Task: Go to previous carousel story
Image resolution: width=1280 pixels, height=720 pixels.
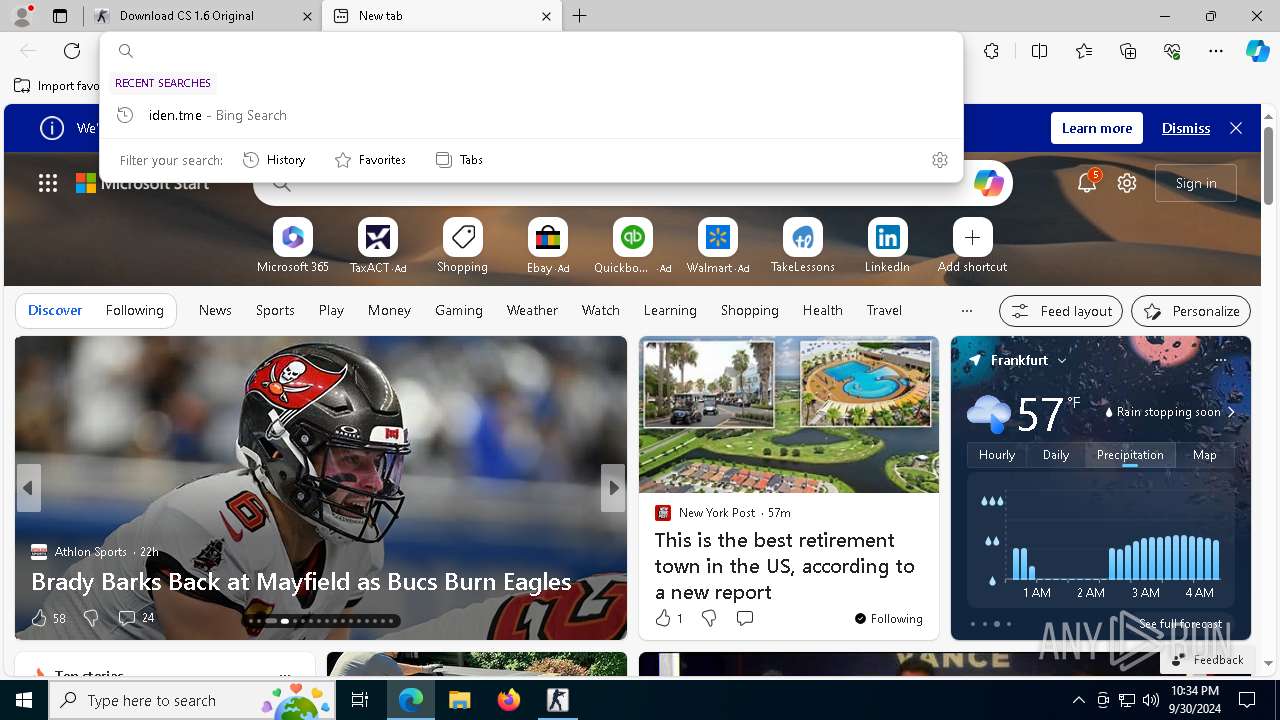Action: (x=28, y=488)
